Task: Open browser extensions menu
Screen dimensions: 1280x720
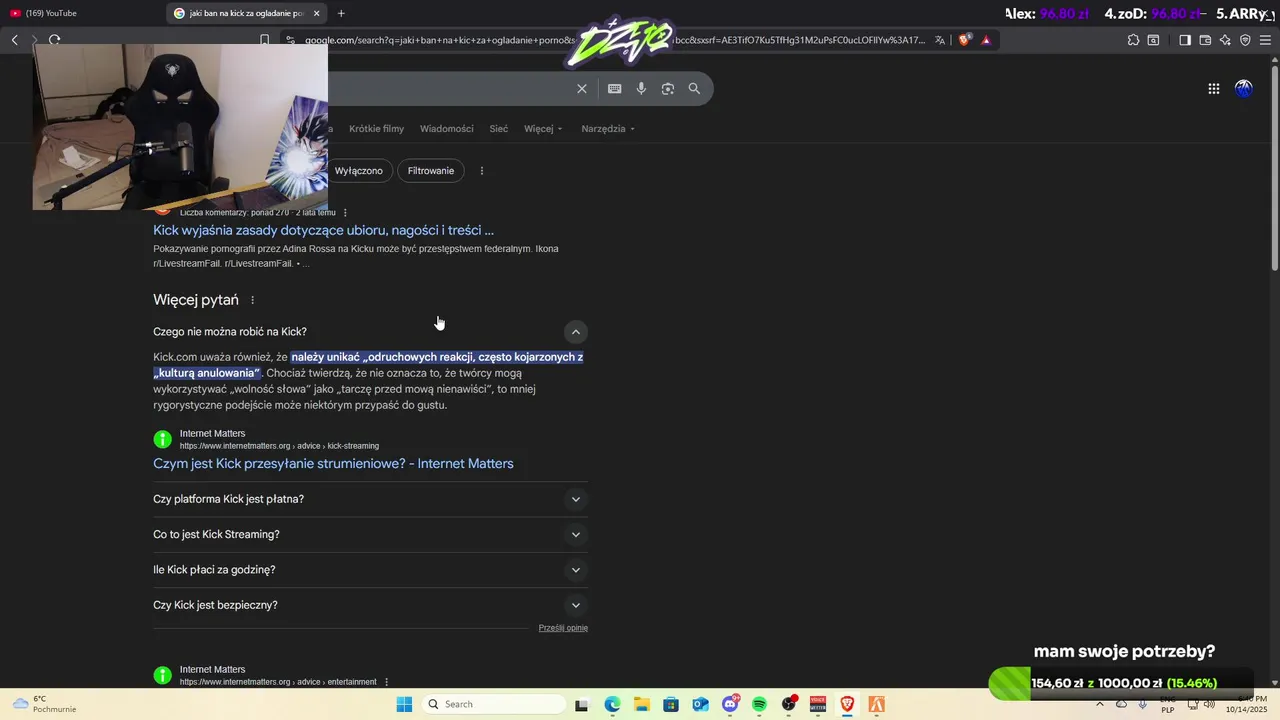Action: click(x=1133, y=40)
